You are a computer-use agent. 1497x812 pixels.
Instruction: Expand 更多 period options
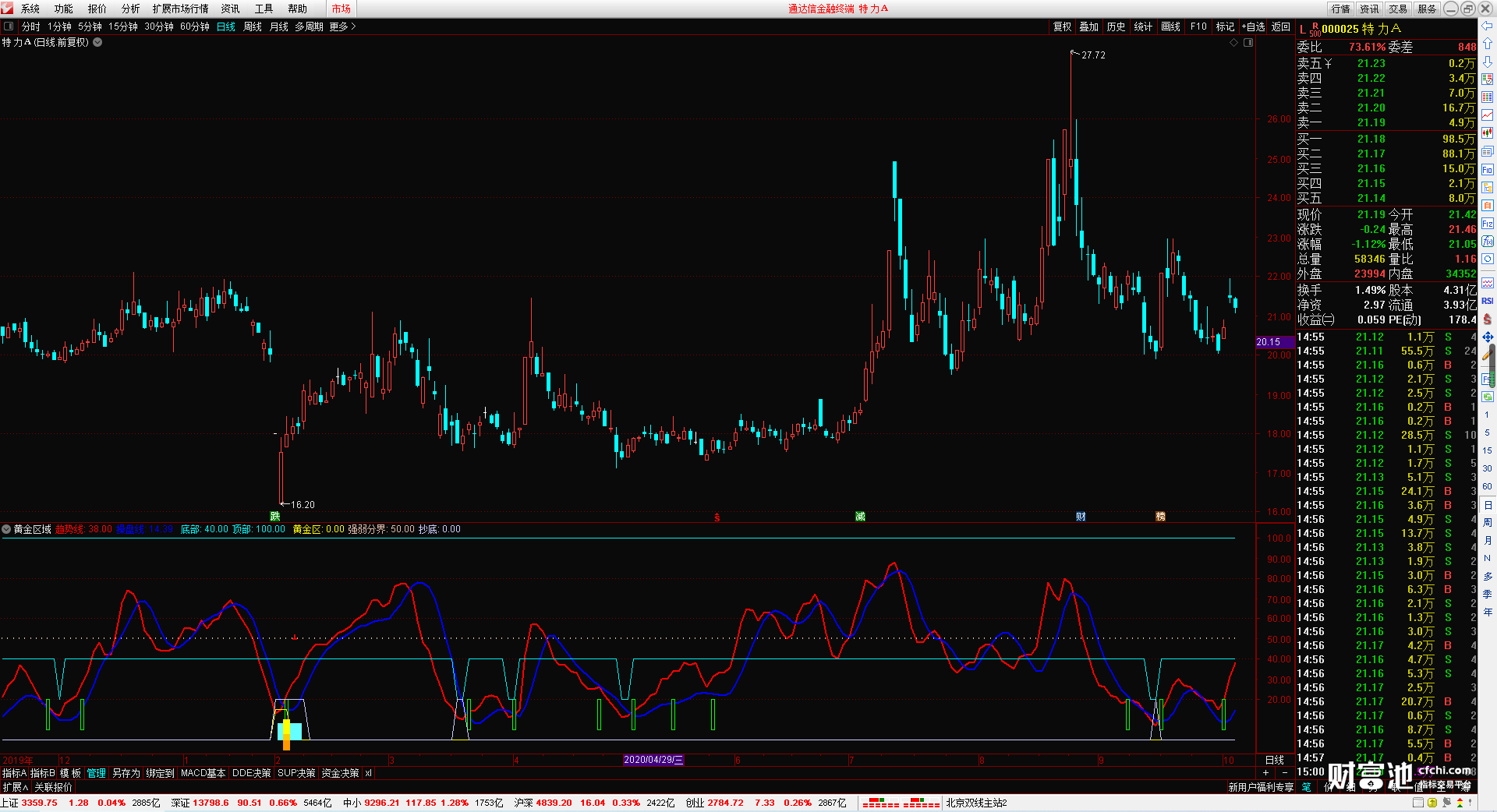pos(342,26)
